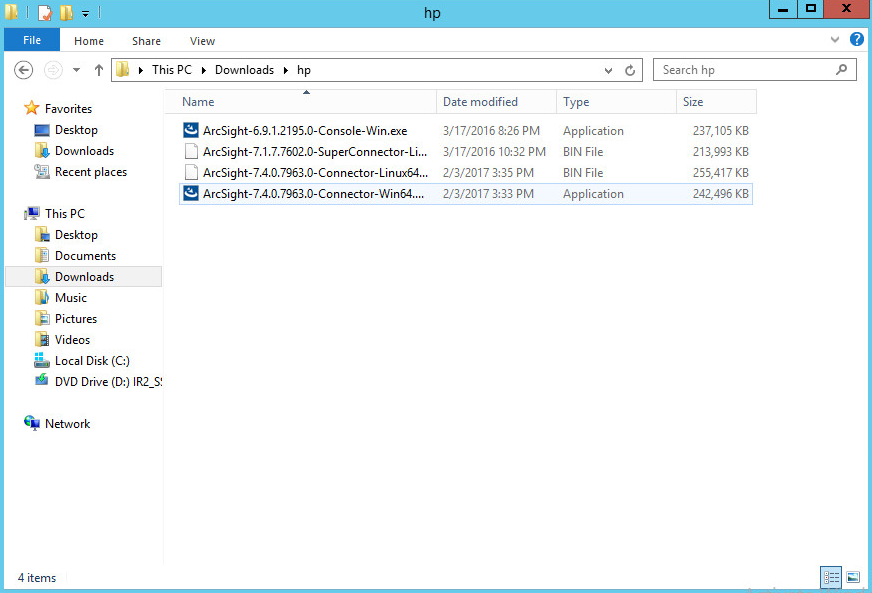The width and height of the screenshot is (872, 593).
Task: Click the Back navigation arrow
Action: [25, 70]
